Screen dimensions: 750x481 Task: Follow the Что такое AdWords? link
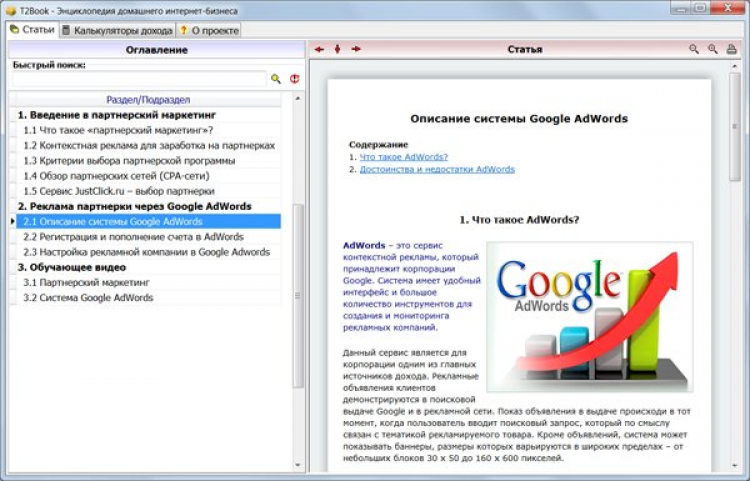(x=404, y=157)
